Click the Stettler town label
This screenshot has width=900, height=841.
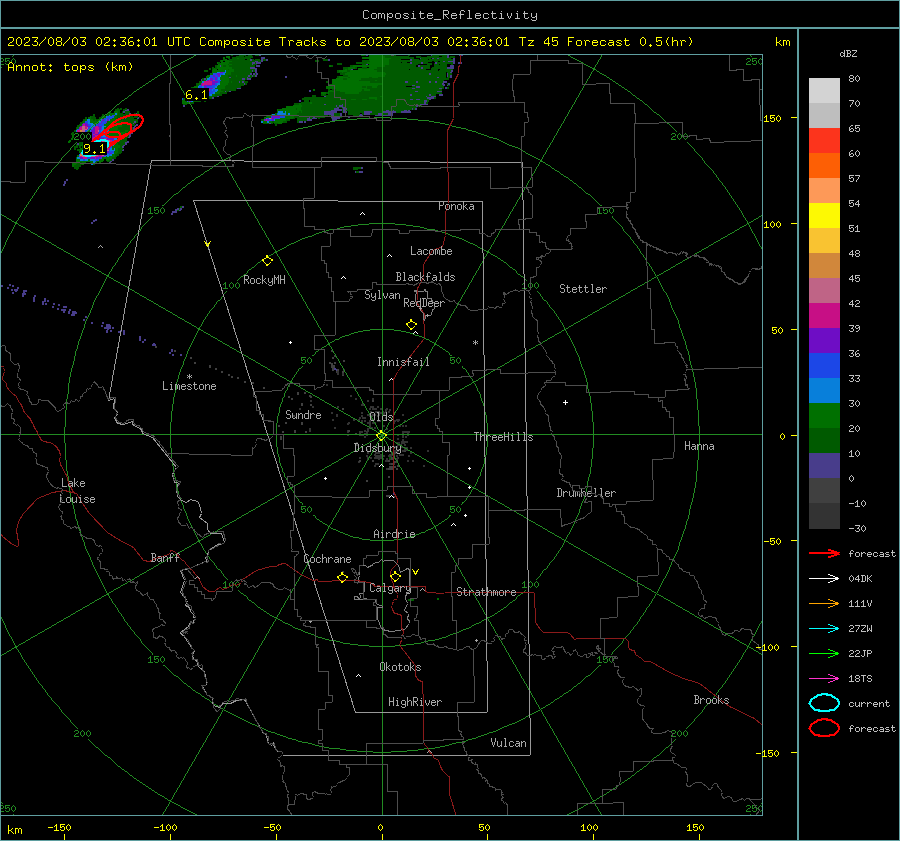pyautogui.click(x=583, y=289)
